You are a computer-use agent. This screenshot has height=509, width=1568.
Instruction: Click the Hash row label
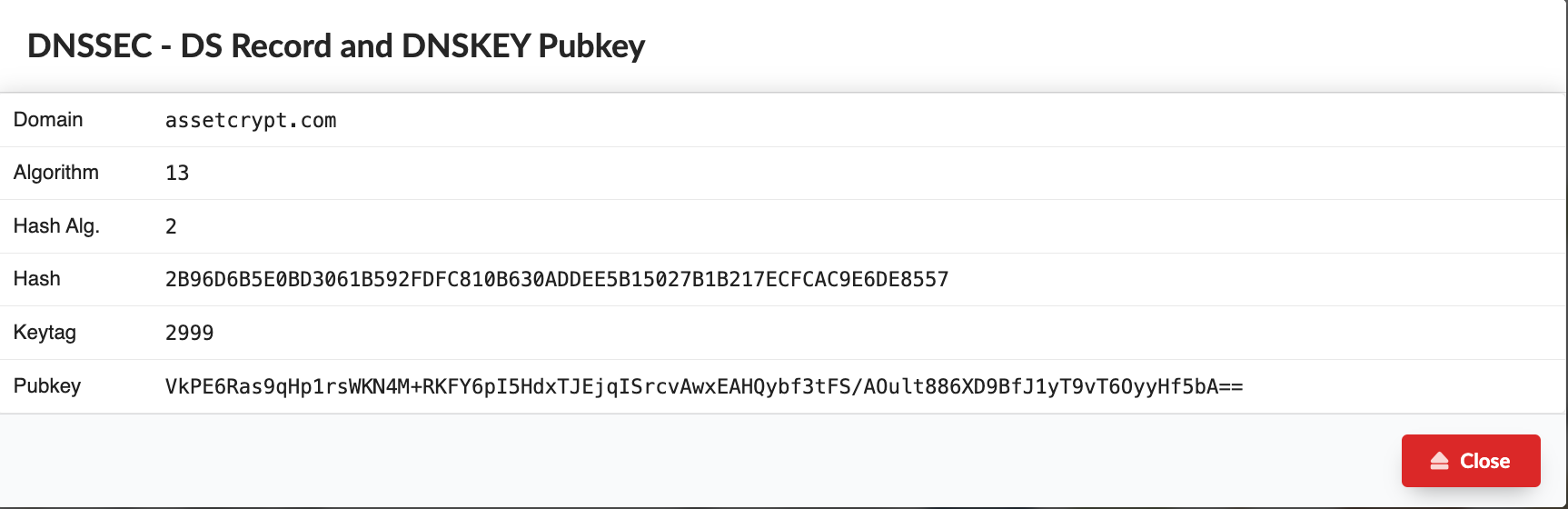pyautogui.click(x=37, y=279)
